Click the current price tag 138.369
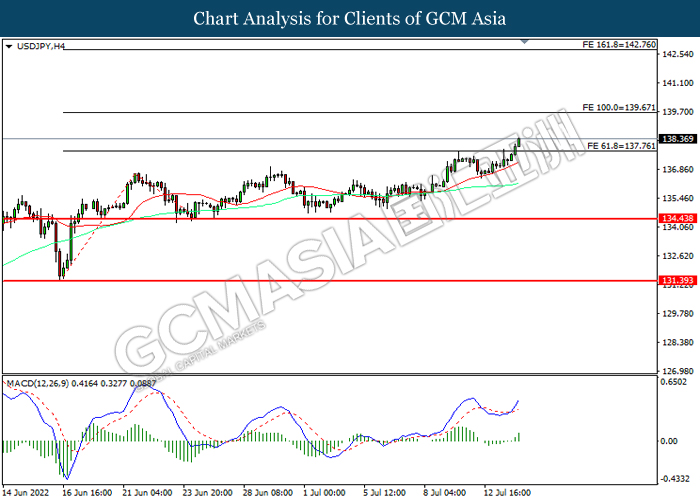The height and width of the screenshot is (500, 700). [677, 139]
